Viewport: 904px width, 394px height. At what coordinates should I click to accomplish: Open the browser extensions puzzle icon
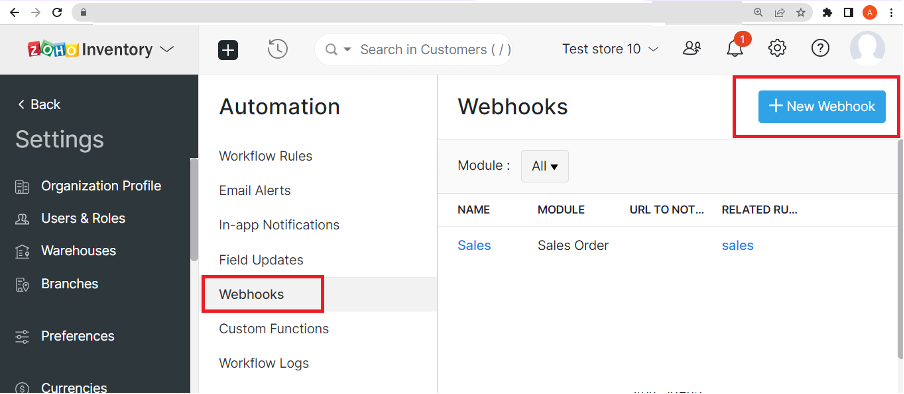tap(827, 13)
